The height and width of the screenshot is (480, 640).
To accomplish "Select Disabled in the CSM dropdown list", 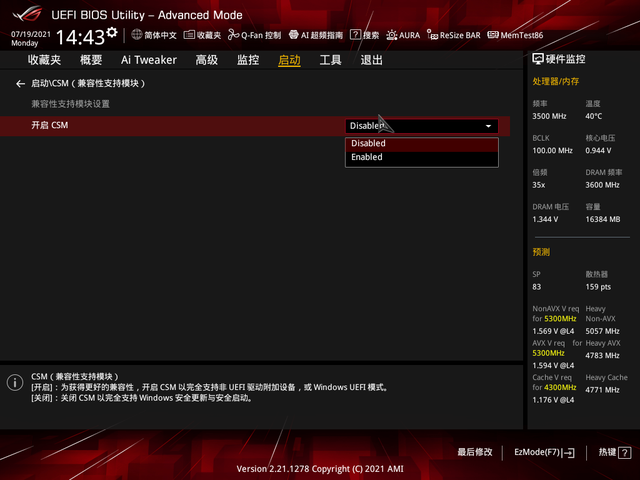I will tap(422, 144).
